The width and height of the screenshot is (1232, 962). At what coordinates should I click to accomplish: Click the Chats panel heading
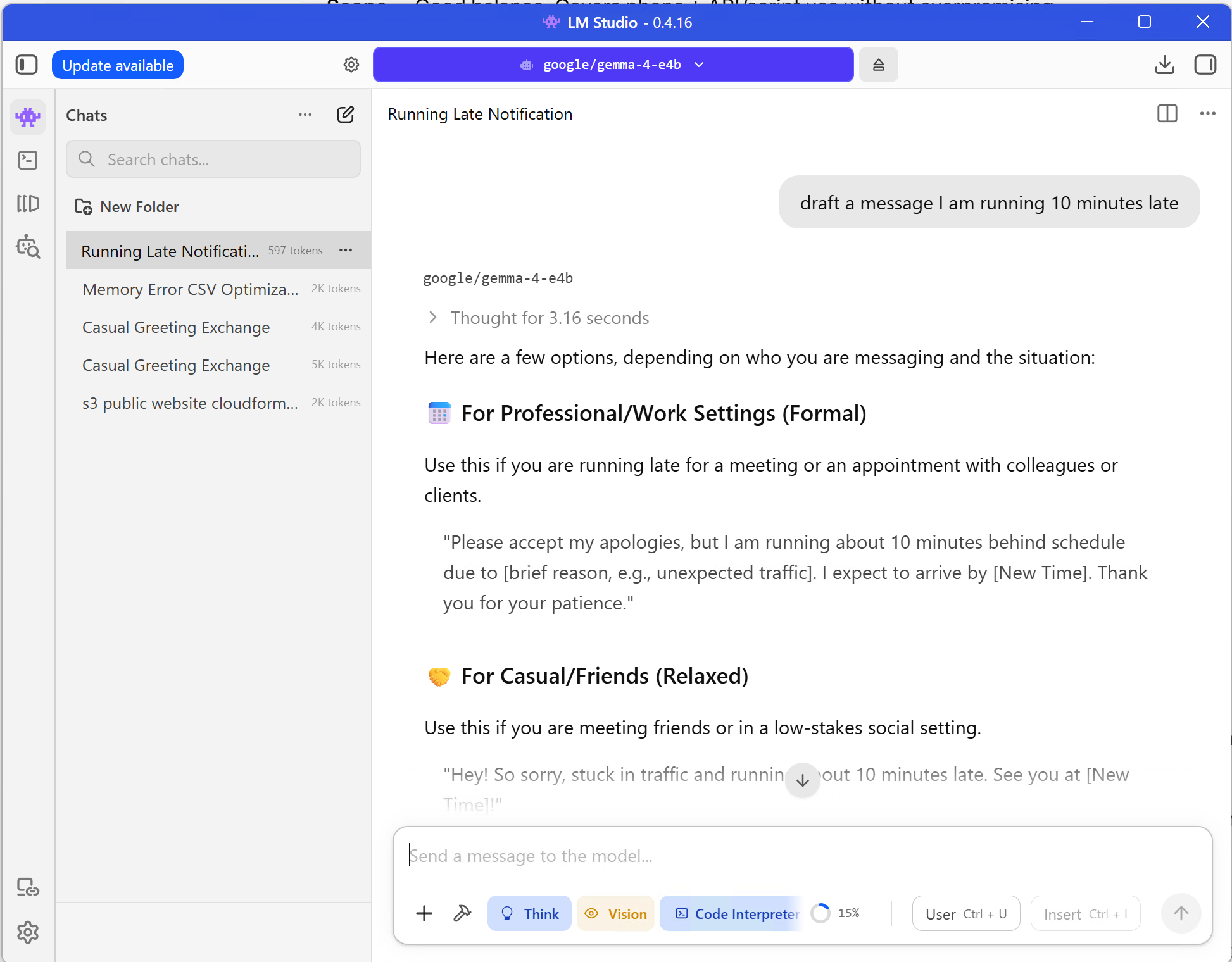click(x=87, y=115)
